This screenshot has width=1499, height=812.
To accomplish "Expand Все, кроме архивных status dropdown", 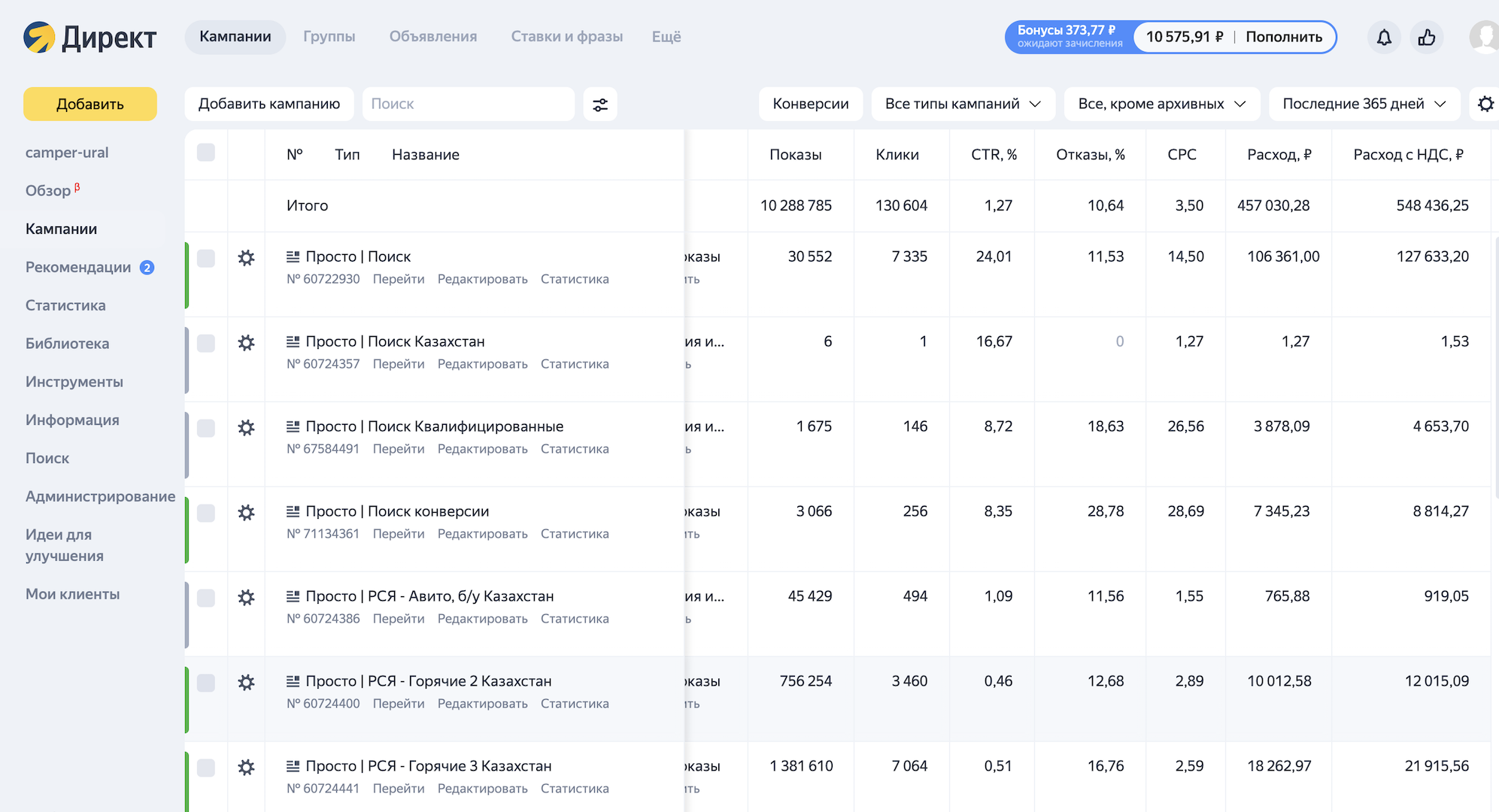I will tap(1162, 104).
